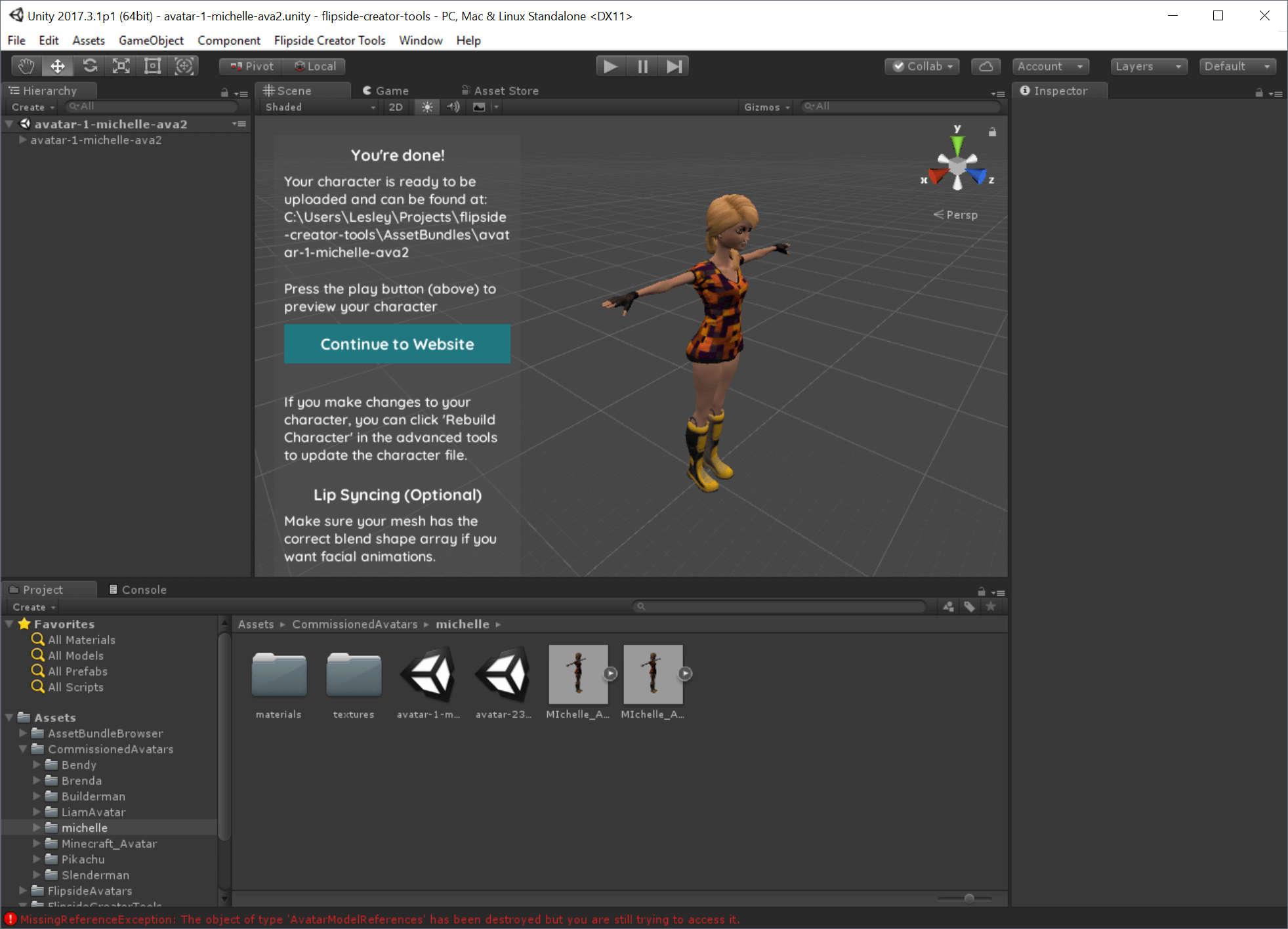Select the combined Transform tool

tap(184, 66)
